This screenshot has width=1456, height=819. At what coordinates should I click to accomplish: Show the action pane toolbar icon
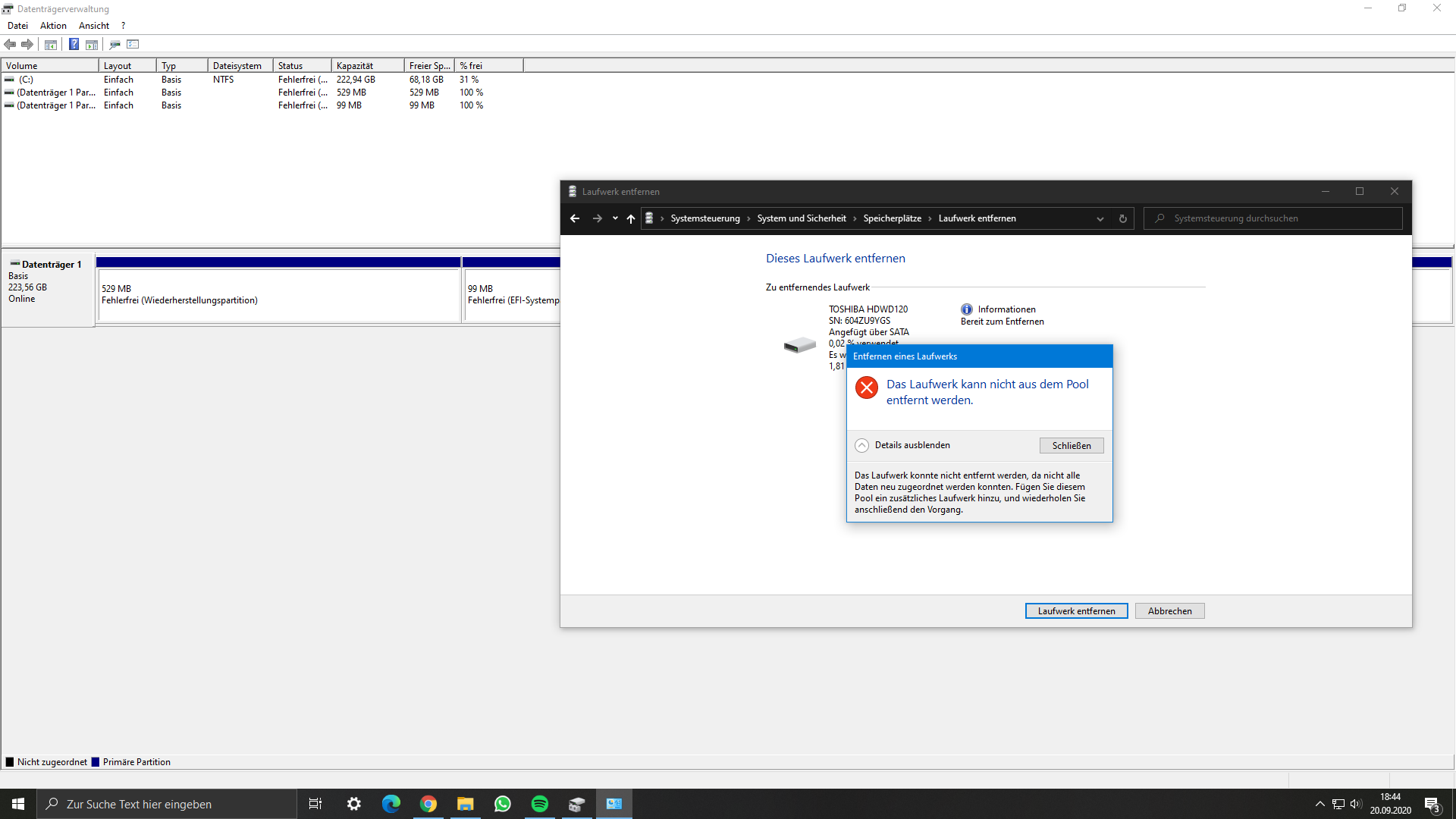click(91, 44)
